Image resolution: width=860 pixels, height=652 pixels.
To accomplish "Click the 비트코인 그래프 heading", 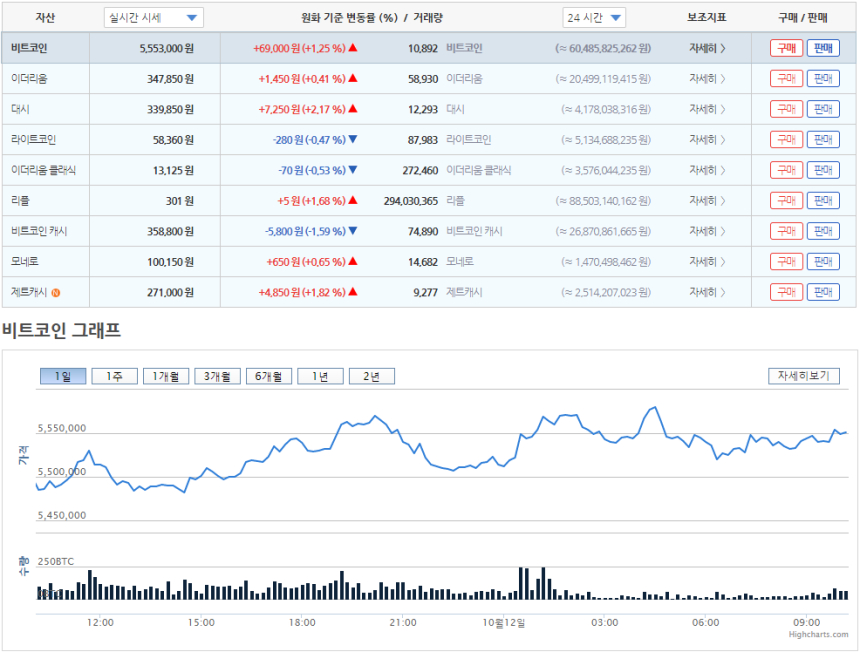I will (x=61, y=330).
